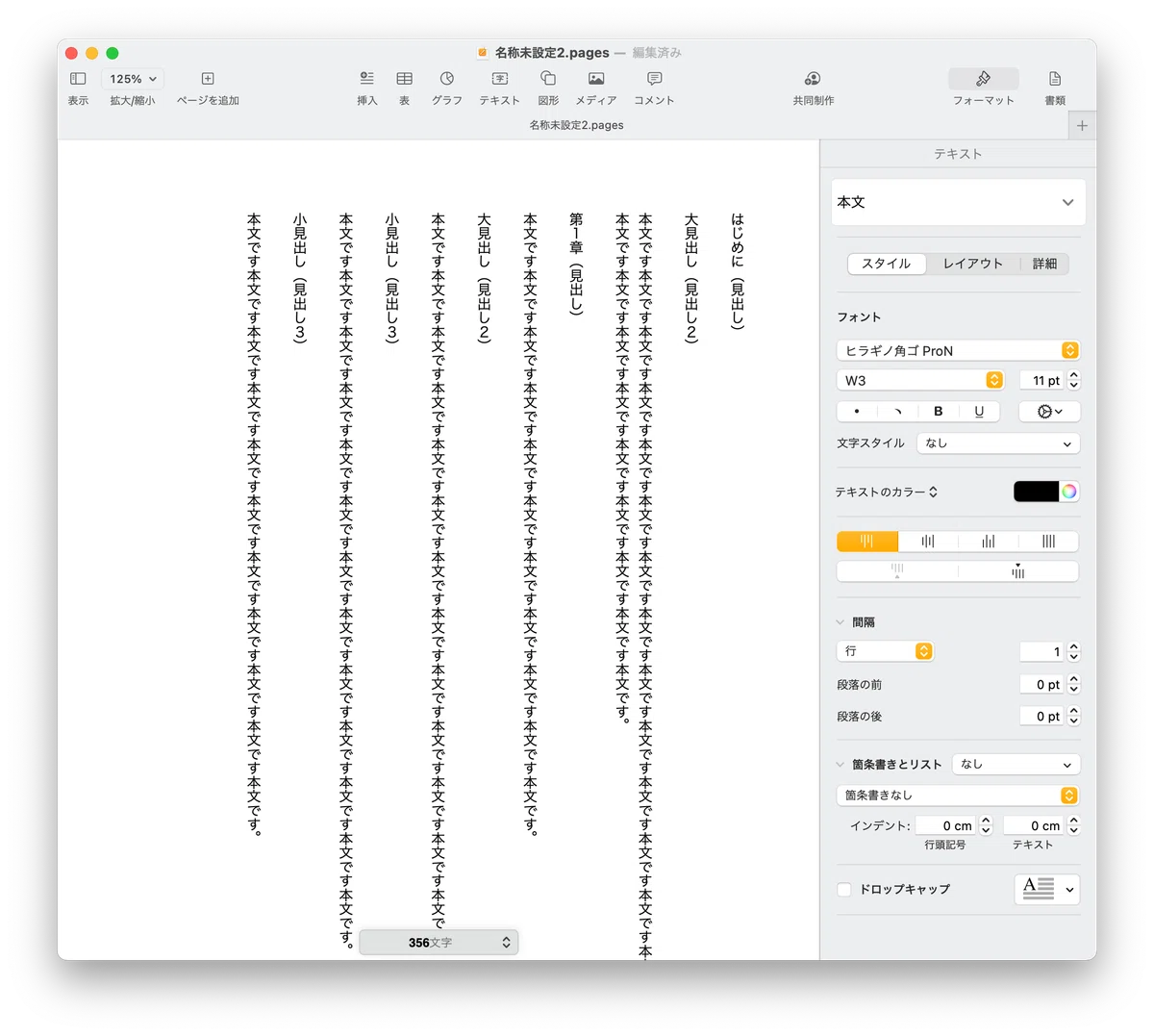Image resolution: width=1154 pixels, height=1036 pixels.
Task: Adjust the line spacing stepper
Action: (x=1074, y=651)
